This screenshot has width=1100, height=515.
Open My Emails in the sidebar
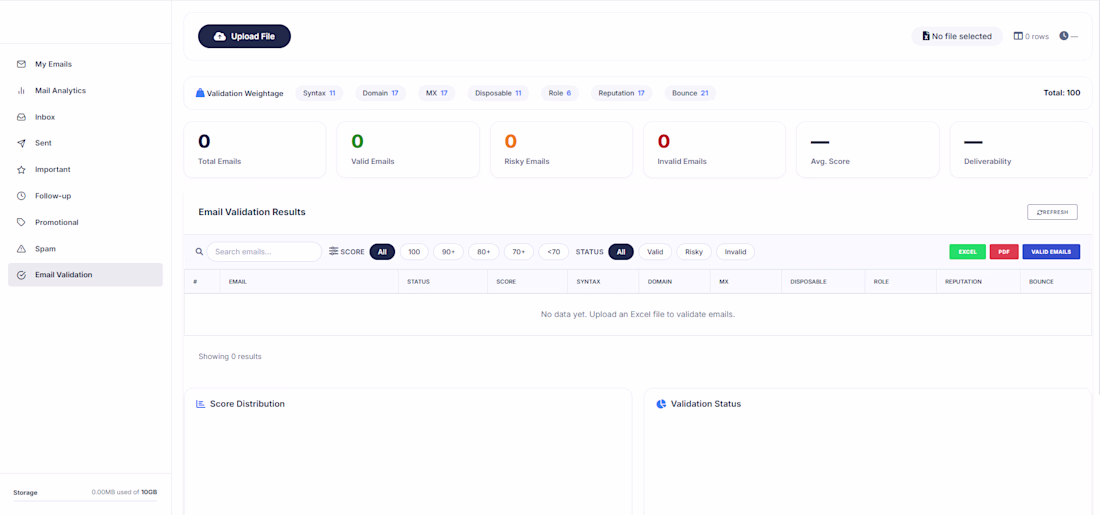(86, 65)
